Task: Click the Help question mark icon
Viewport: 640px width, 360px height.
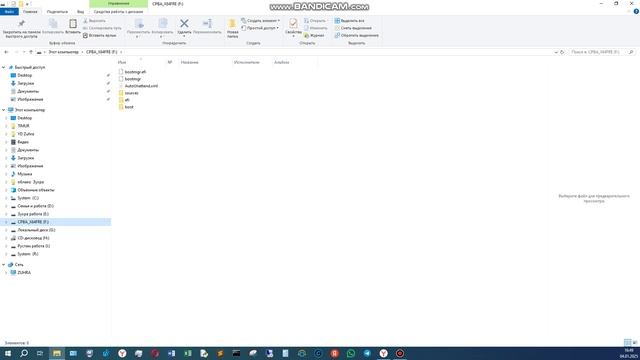Action: click(x=636, y=11)
